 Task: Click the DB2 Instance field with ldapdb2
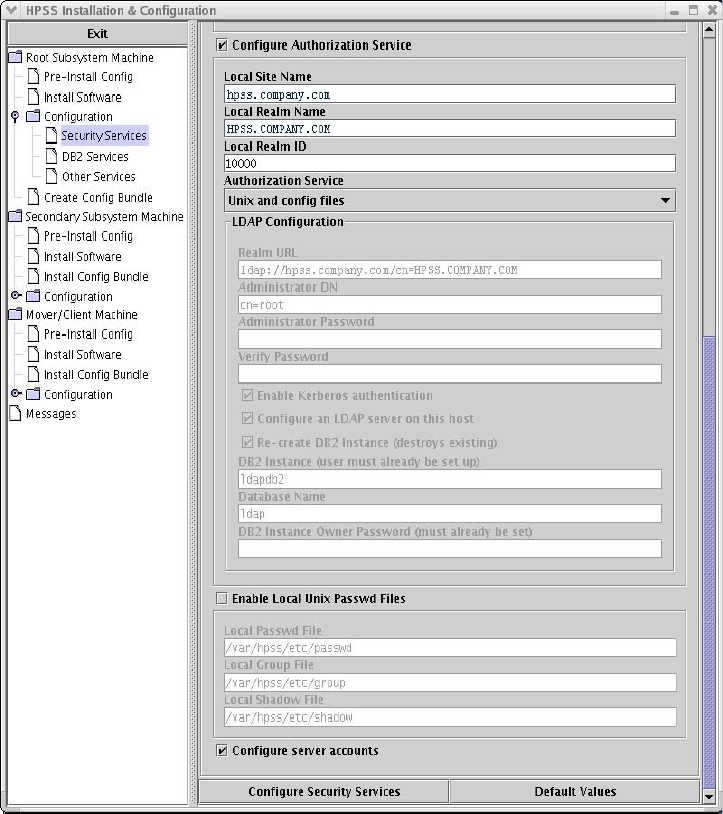[x=449, y=479]
